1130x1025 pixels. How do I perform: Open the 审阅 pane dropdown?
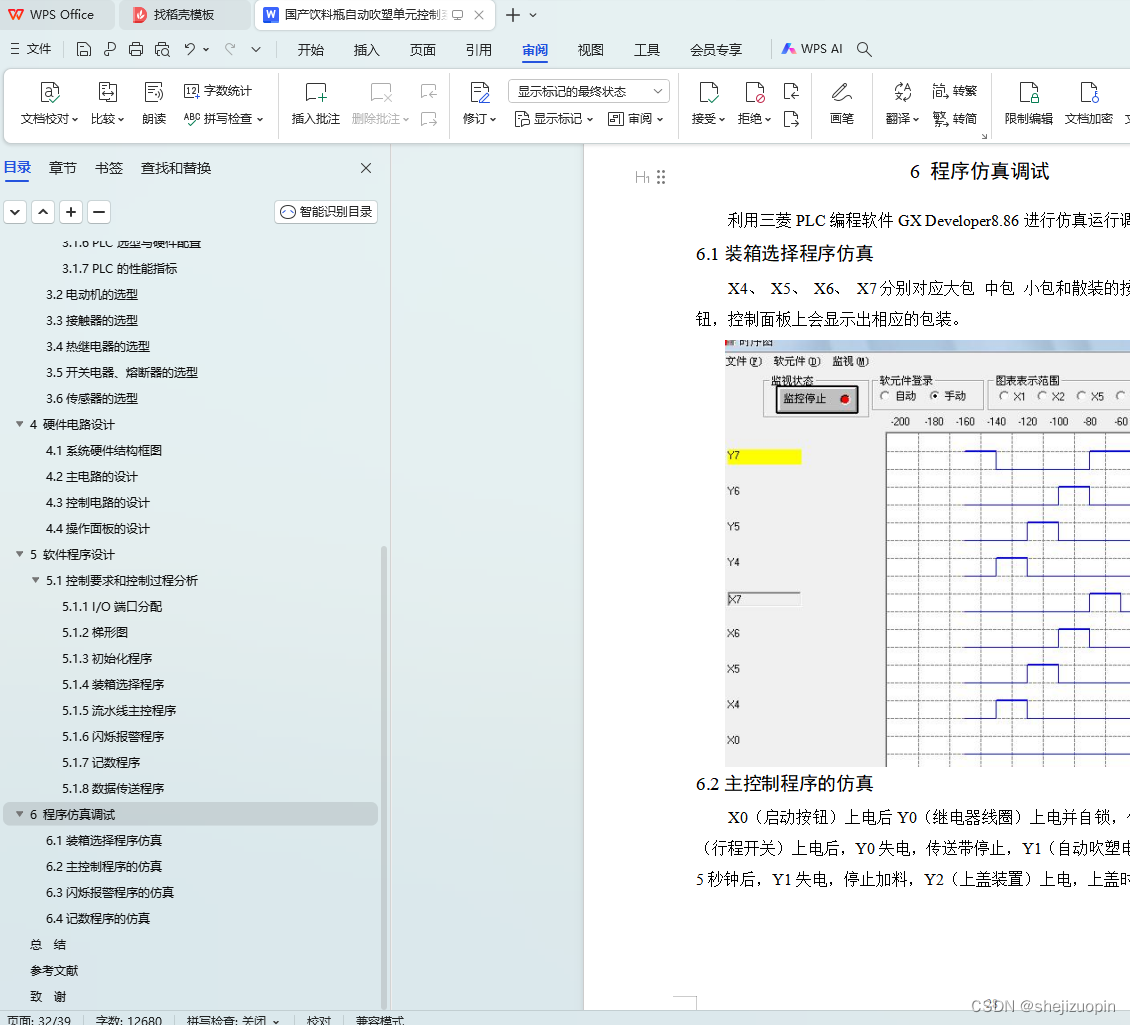pos(636,119)
